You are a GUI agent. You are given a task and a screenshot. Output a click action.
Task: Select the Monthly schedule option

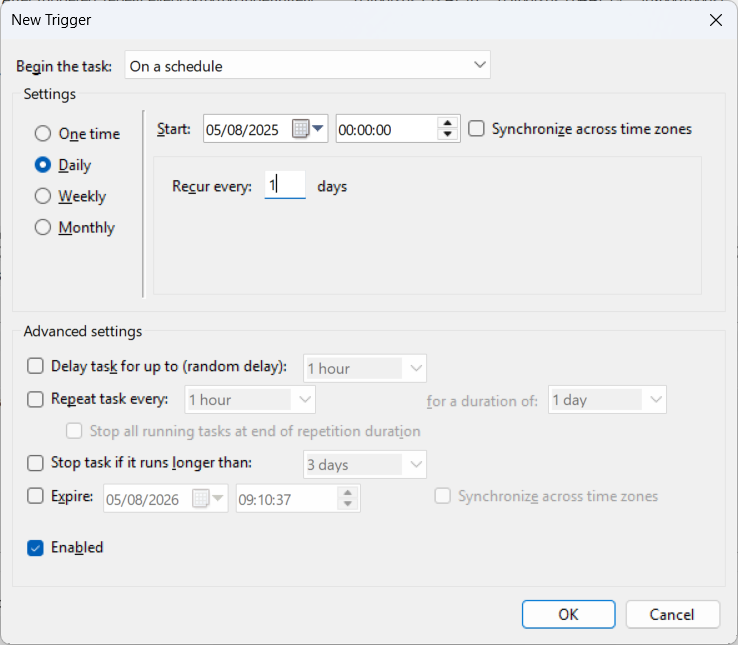point(43,227)
